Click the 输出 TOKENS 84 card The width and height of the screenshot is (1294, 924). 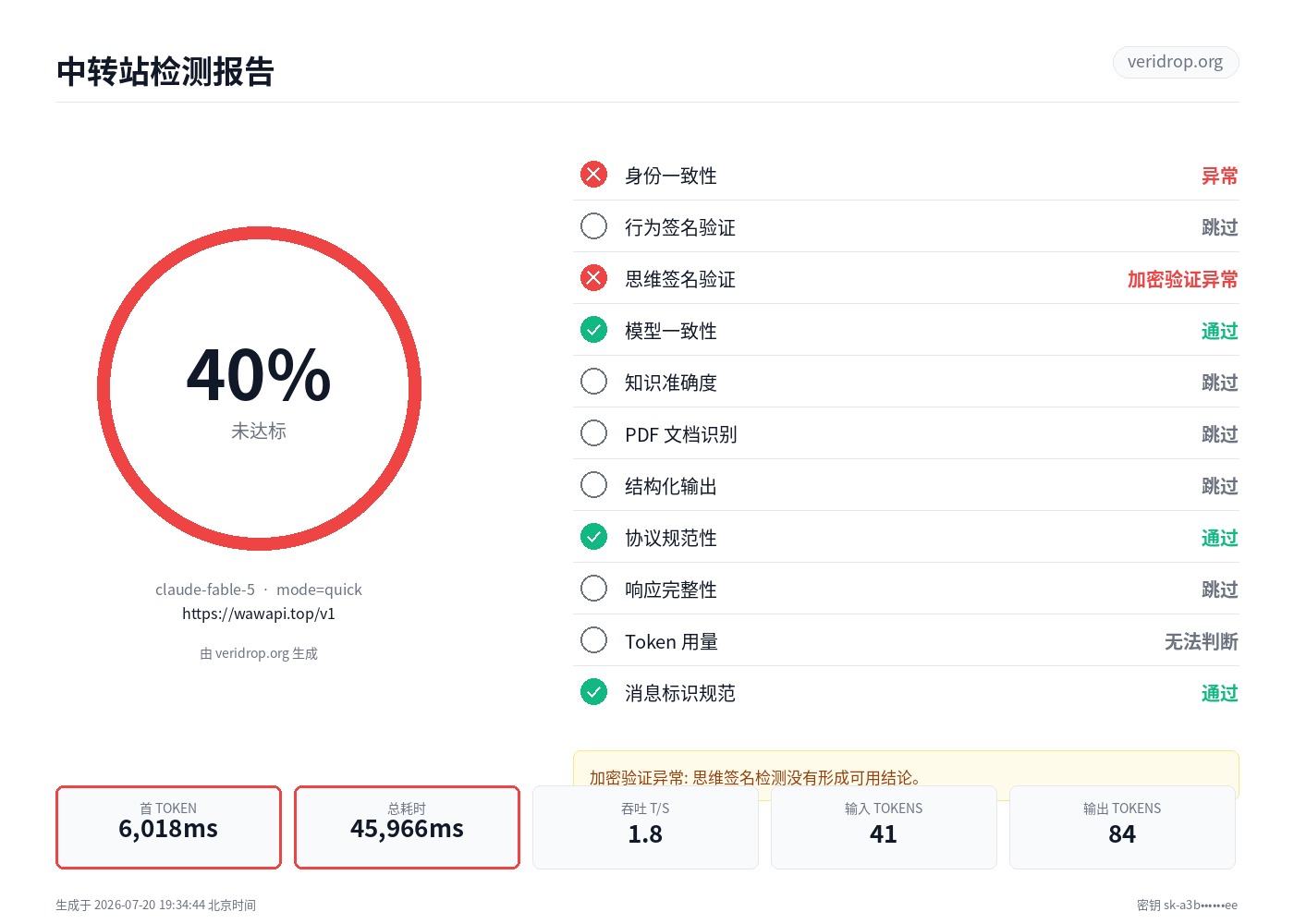(1122, 827)
